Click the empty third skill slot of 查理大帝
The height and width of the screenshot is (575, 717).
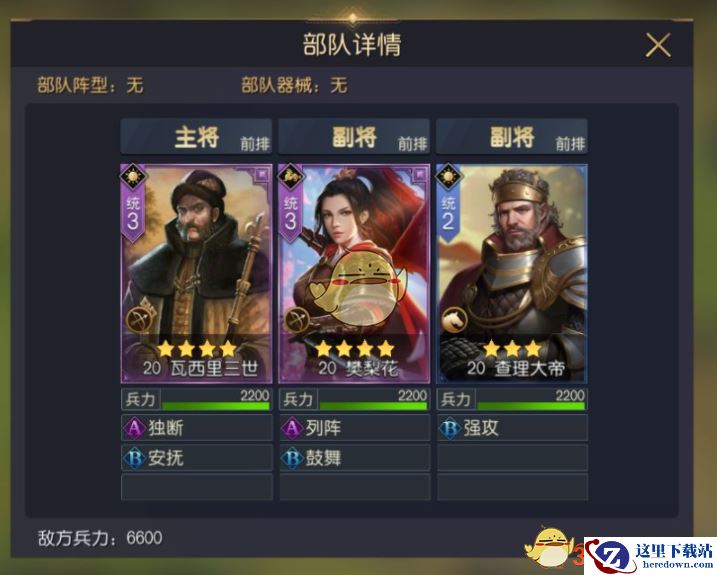[512, 487]
